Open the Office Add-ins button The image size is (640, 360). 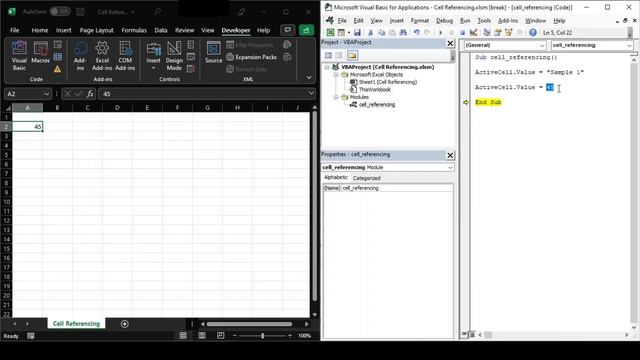pos(80,56)
